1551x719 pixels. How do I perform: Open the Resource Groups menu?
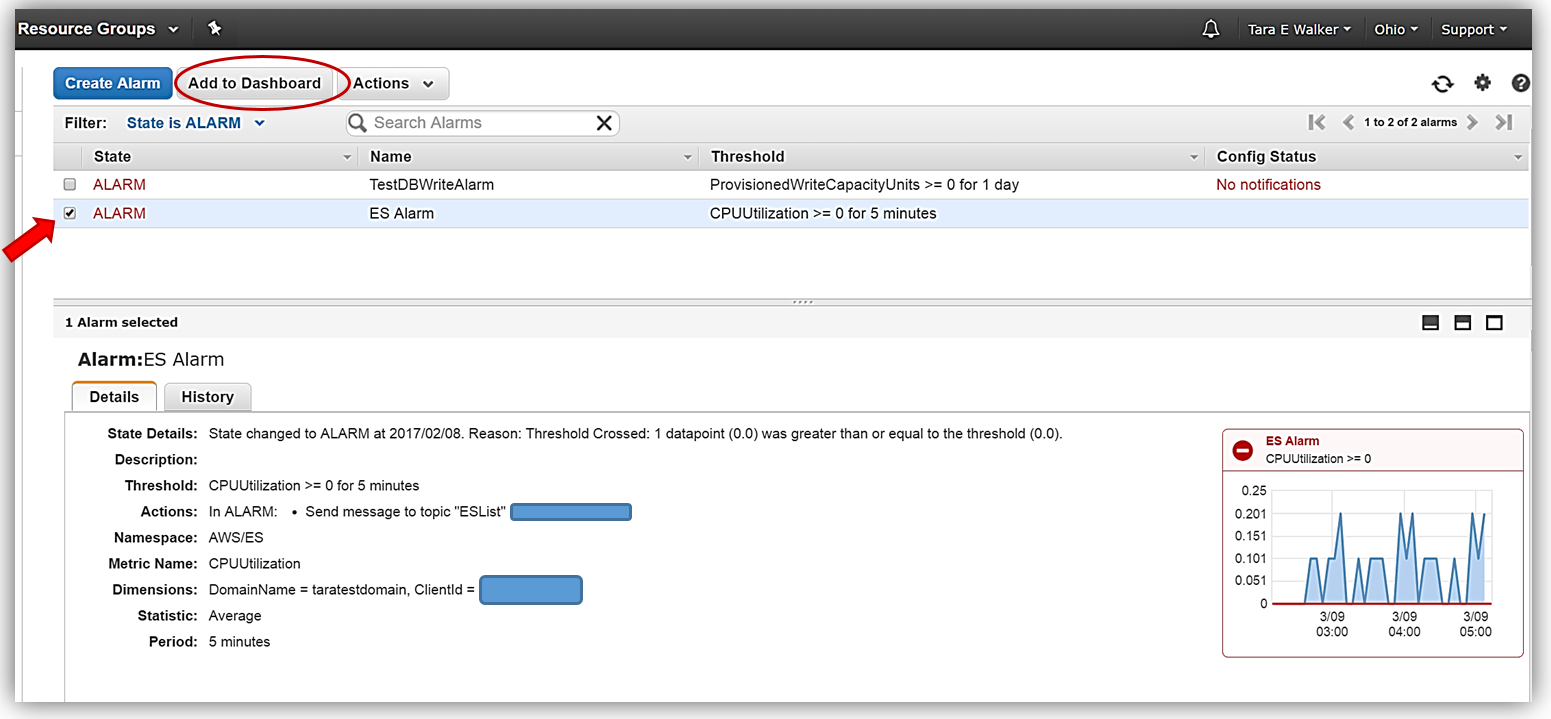pyautogui.click(x=97, y=29)
